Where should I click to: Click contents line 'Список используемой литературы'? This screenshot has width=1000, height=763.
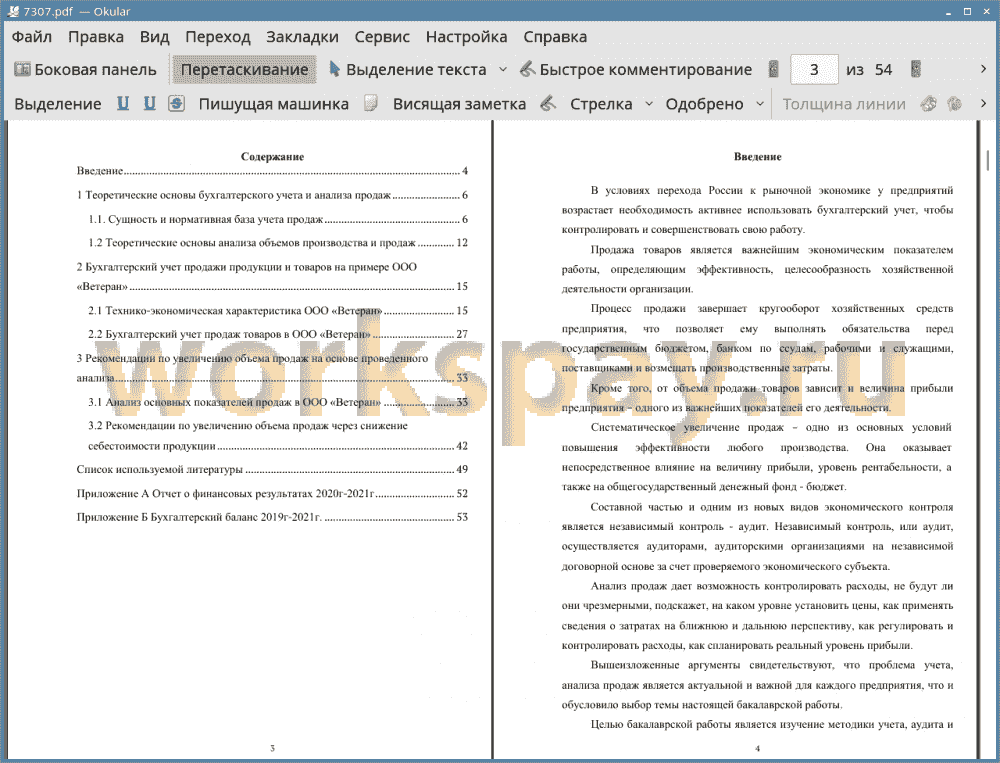pyautogui.click(x=272, y=470)
